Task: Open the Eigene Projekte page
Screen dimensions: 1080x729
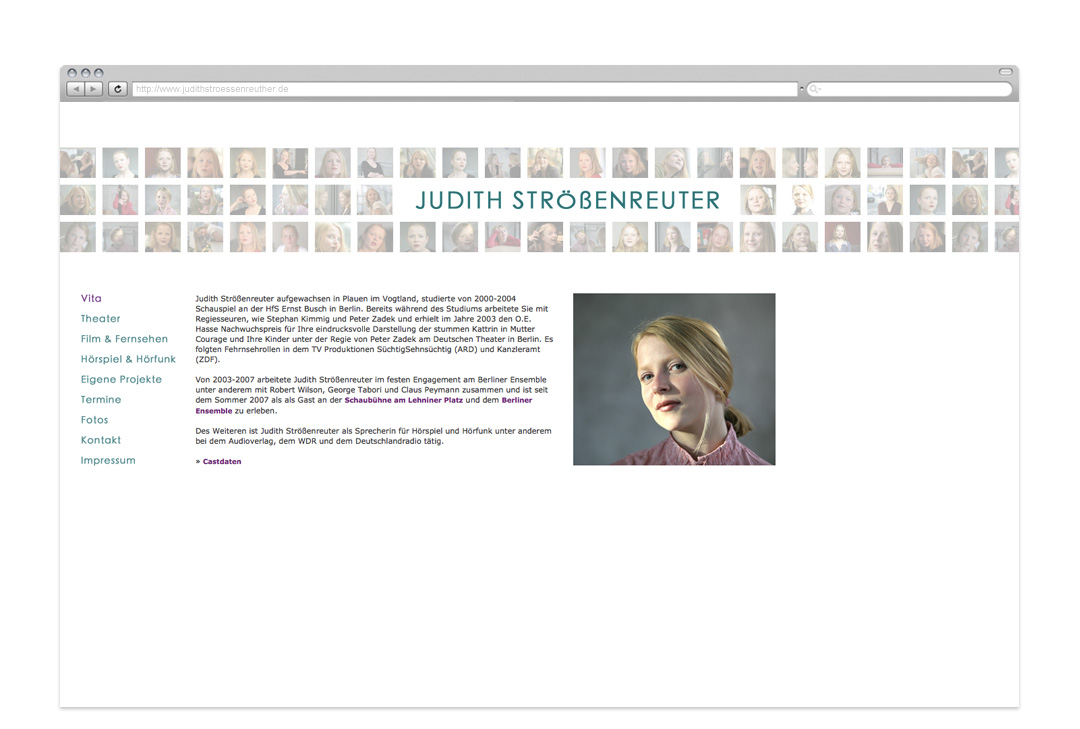Action: pyautogui.click(x=121, y=380)
